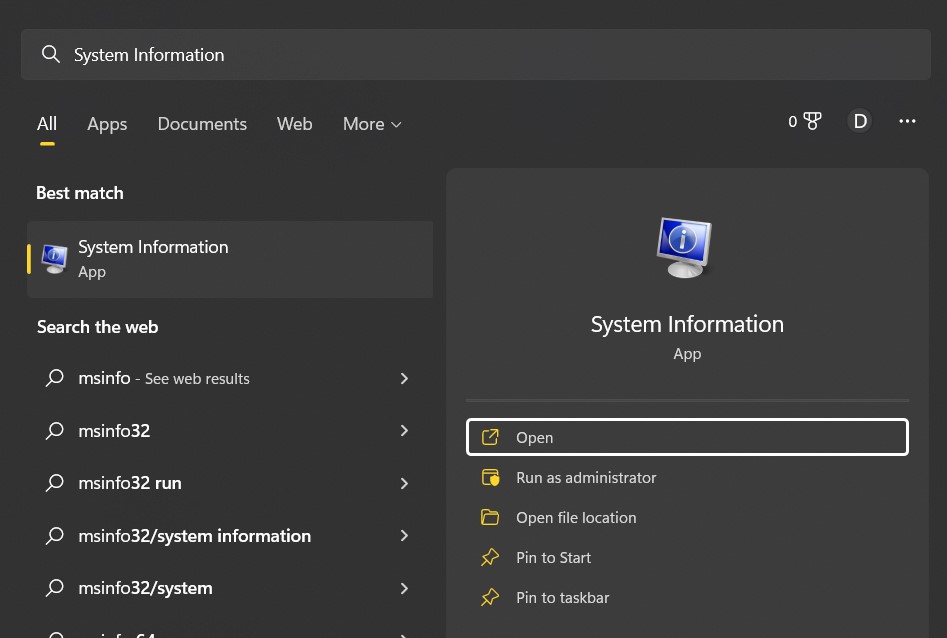Click the large System Information preview icon
Screen dimensions: 947x638
685,247
